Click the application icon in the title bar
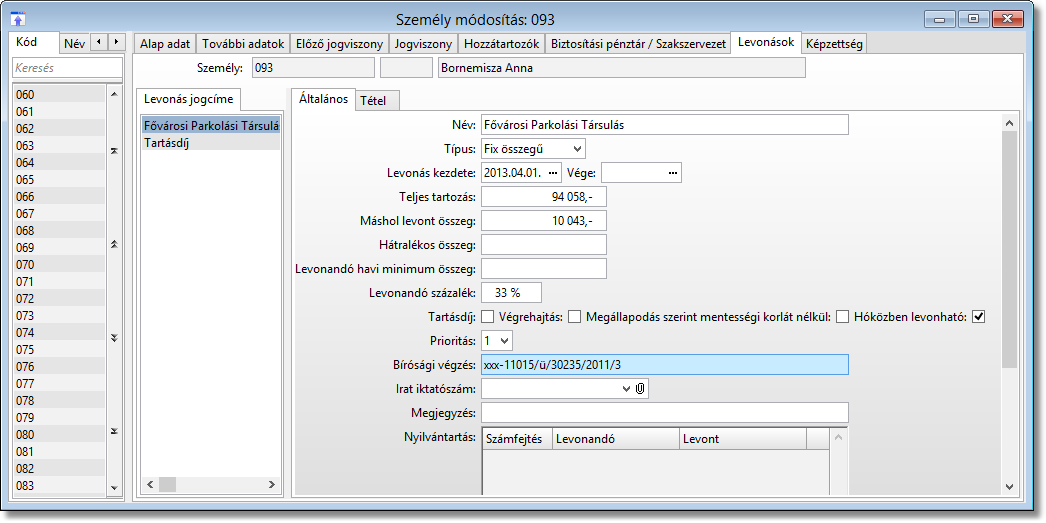This screenshot has height=523, width=1046. point(19,19)
